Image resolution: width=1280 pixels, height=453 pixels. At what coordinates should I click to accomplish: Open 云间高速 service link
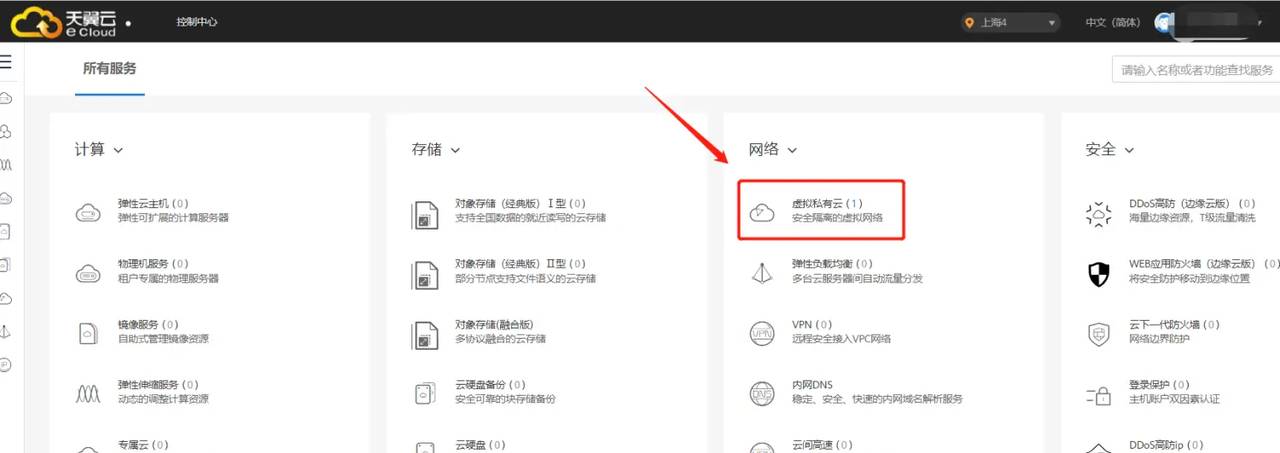pos(822,444)
